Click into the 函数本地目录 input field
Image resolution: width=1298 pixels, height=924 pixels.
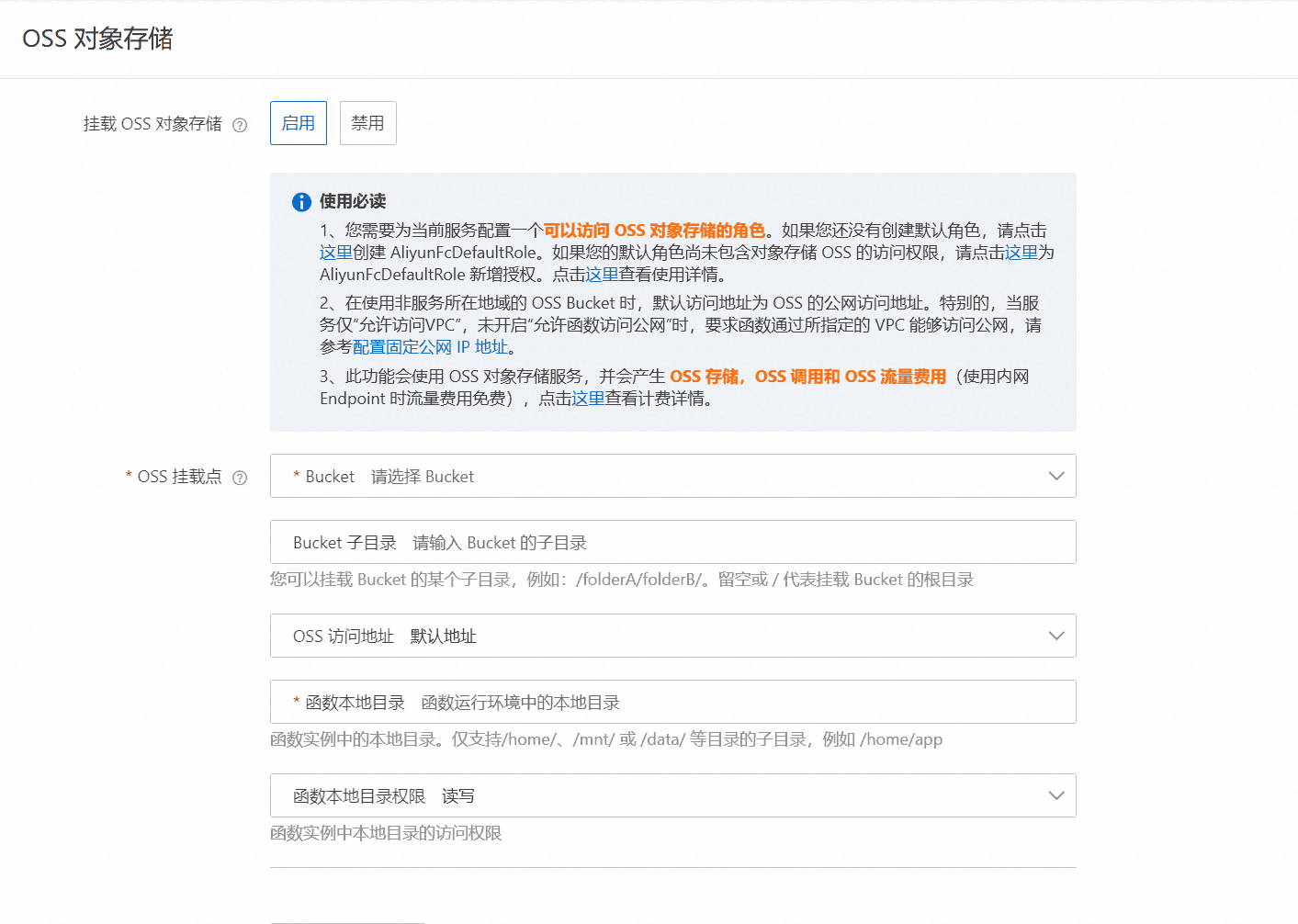[x=735, y=702]
